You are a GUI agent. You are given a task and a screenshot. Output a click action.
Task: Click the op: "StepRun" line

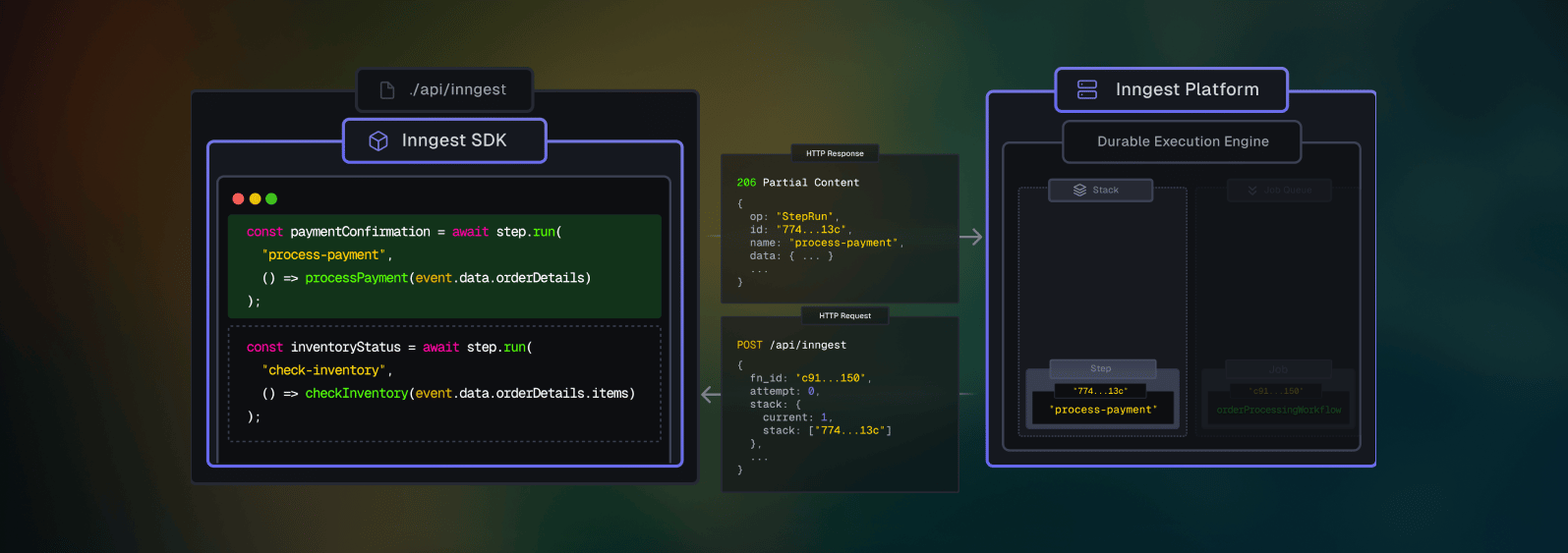pos(794,216)
